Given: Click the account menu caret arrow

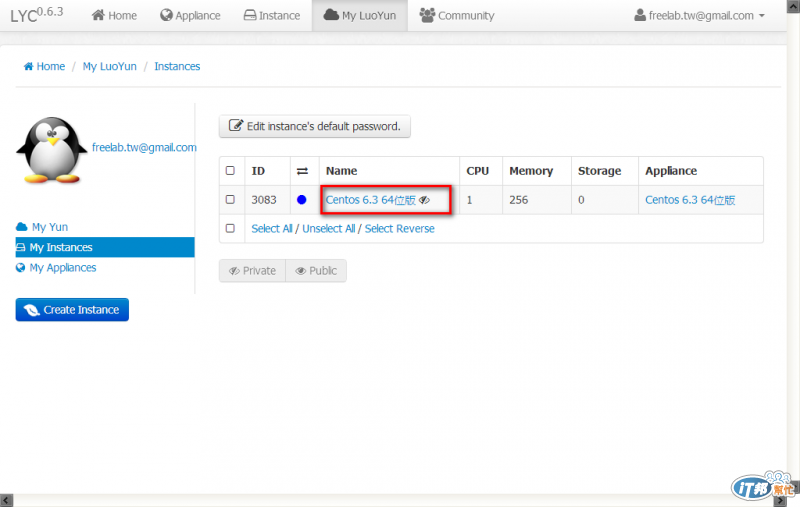Looking at the screenshot, I should 762,16.
